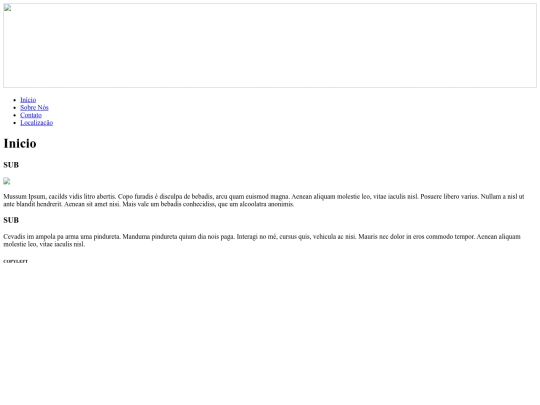This screenshot has height=405, width=540.
Task: Open the Inicio navigation link
Action: pyautogui.click(x=28, y=100)
